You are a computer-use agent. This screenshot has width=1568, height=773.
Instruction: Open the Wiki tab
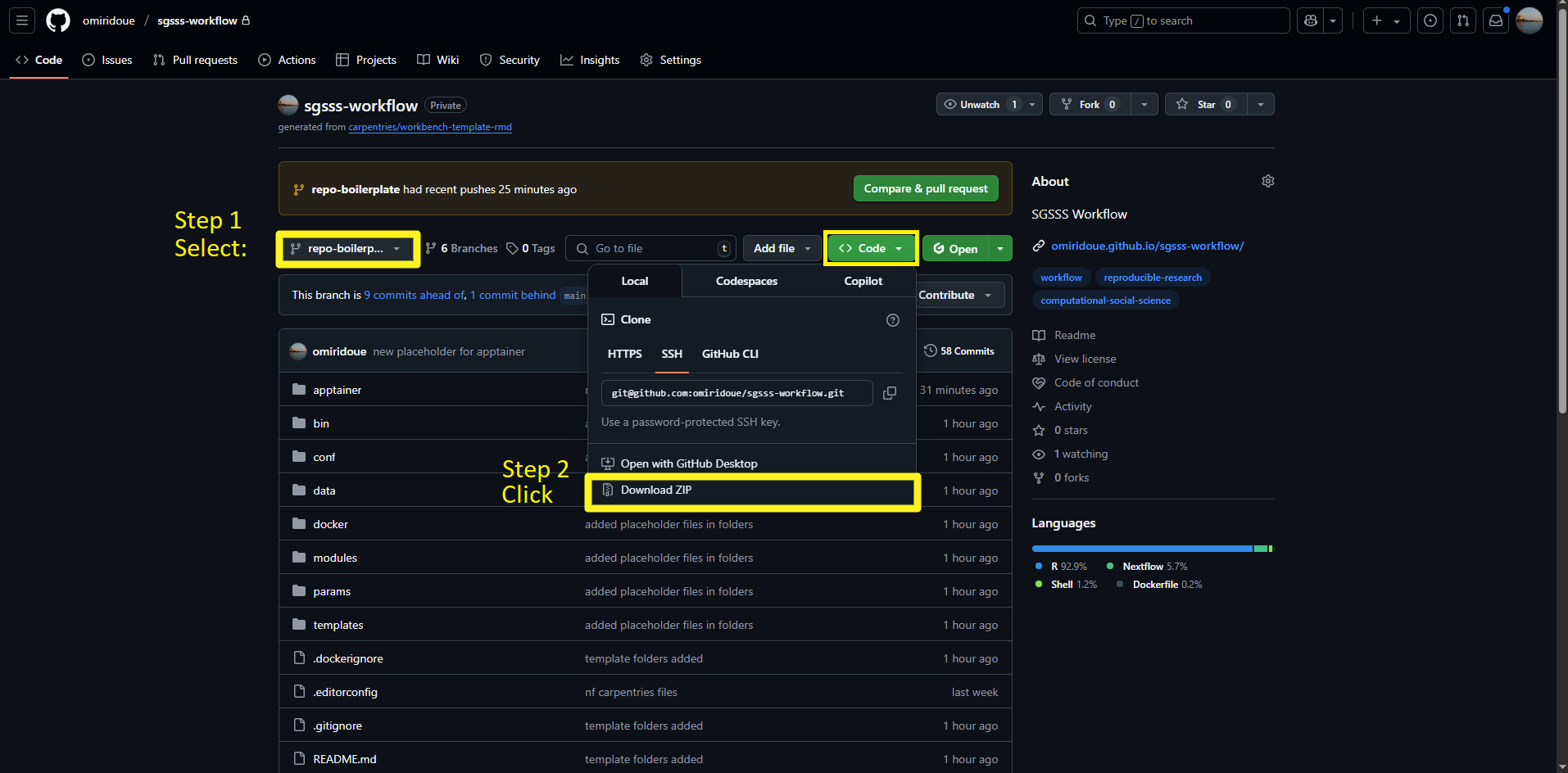pyautogui.click(x=438, y=60)
